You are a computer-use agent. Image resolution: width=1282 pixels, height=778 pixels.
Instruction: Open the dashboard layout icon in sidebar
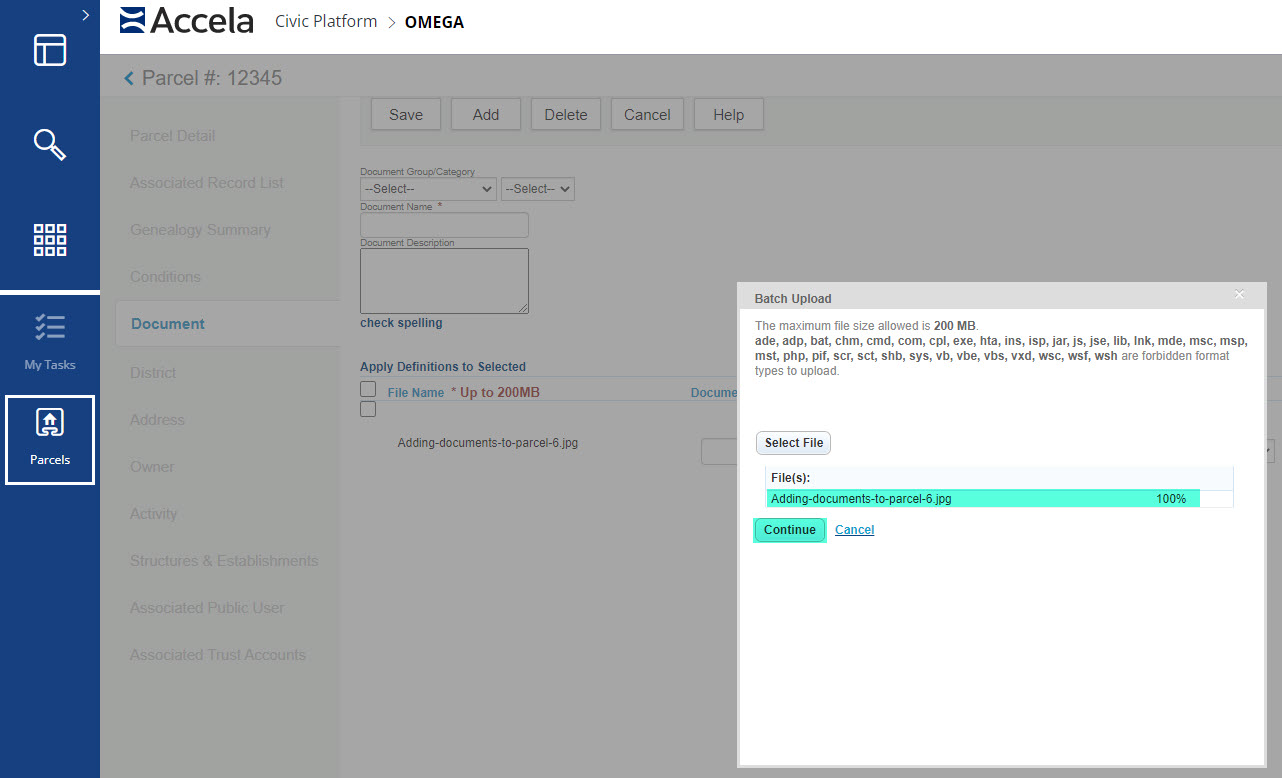[x=50, y=50]
